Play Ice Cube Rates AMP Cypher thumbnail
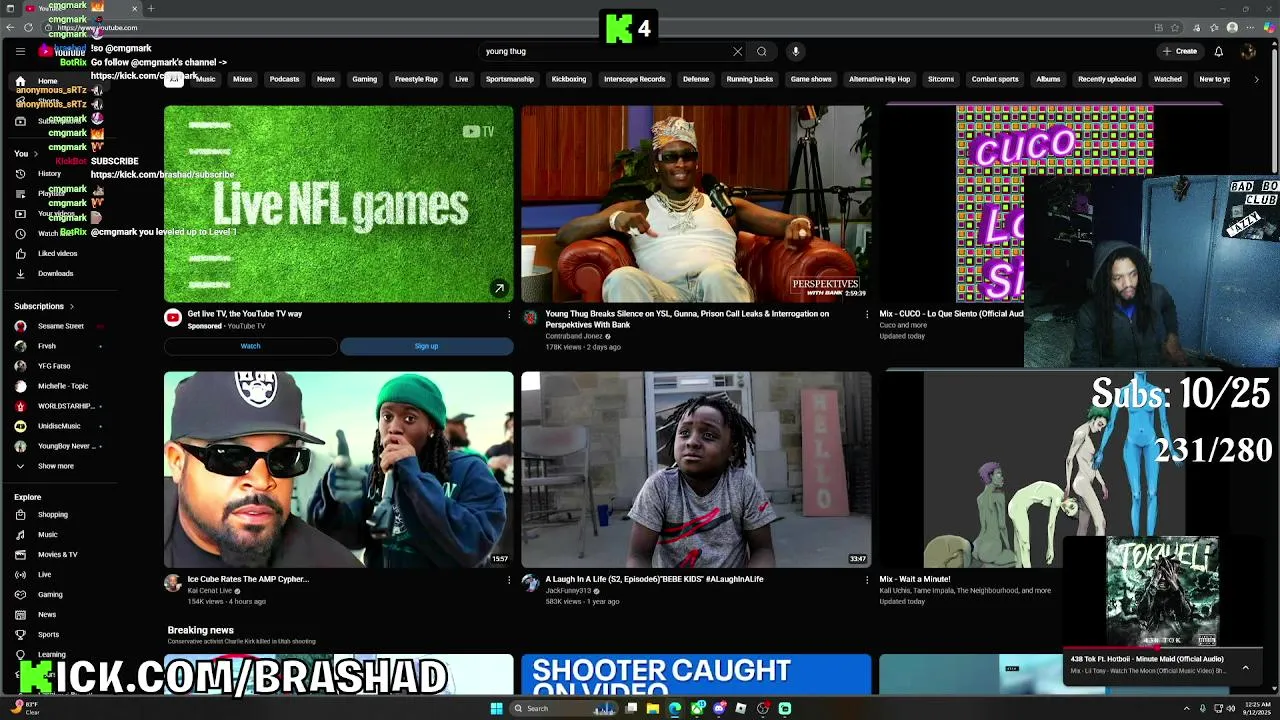1280x720 pixels. [339, 470]
